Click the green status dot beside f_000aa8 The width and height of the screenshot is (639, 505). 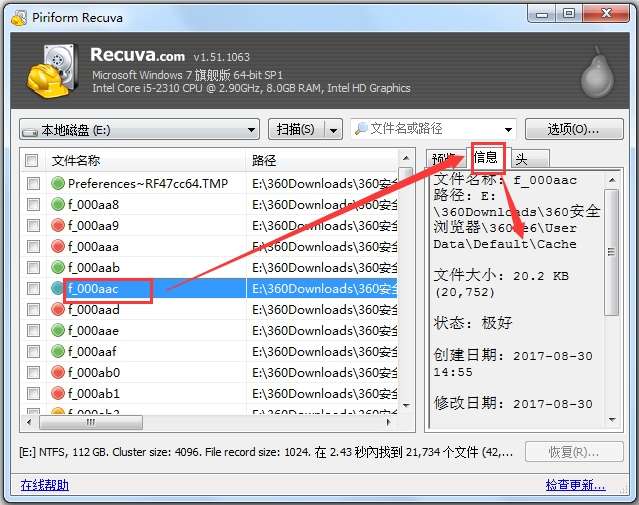coord(58,204)
